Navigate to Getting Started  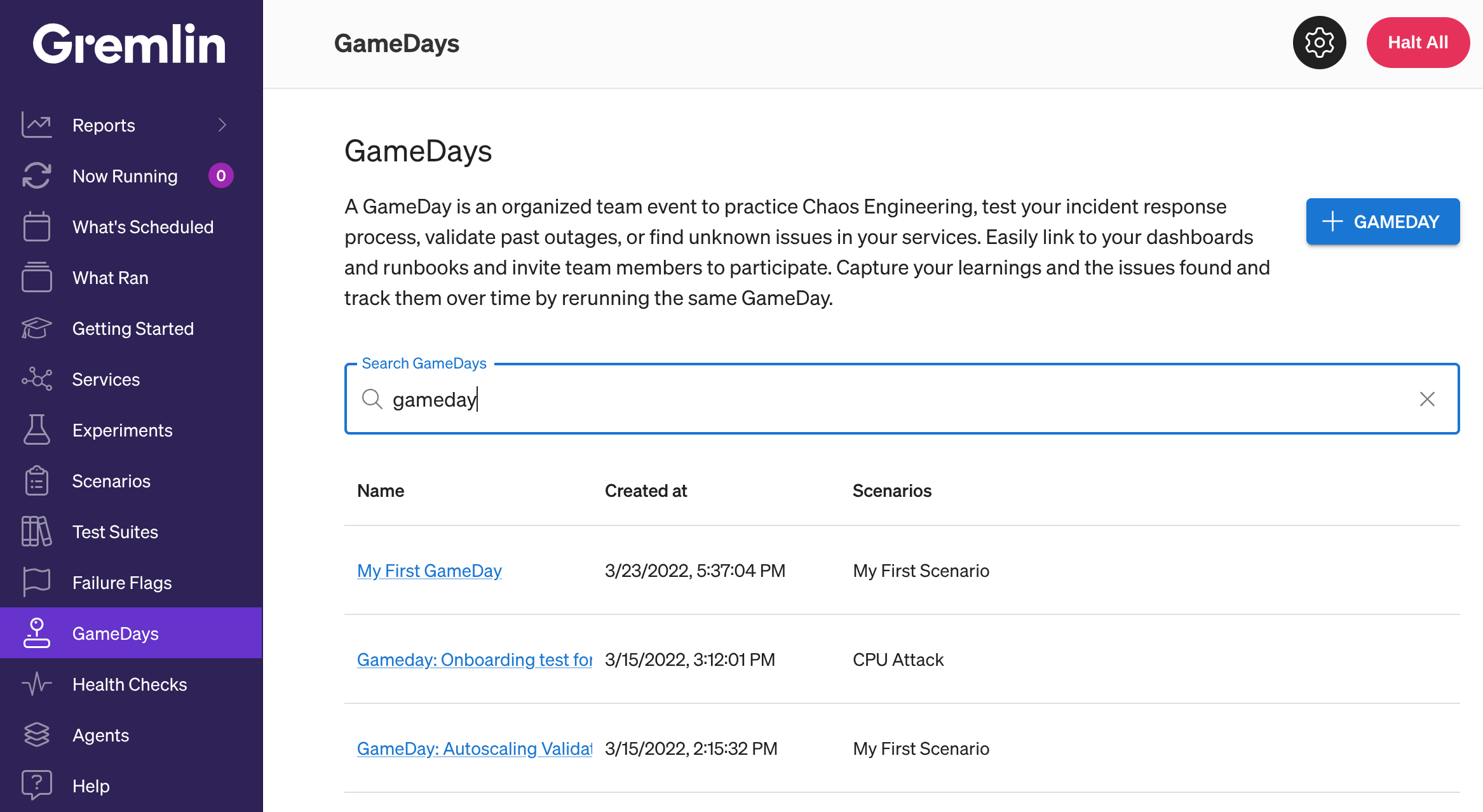click(x=131, y=328)
